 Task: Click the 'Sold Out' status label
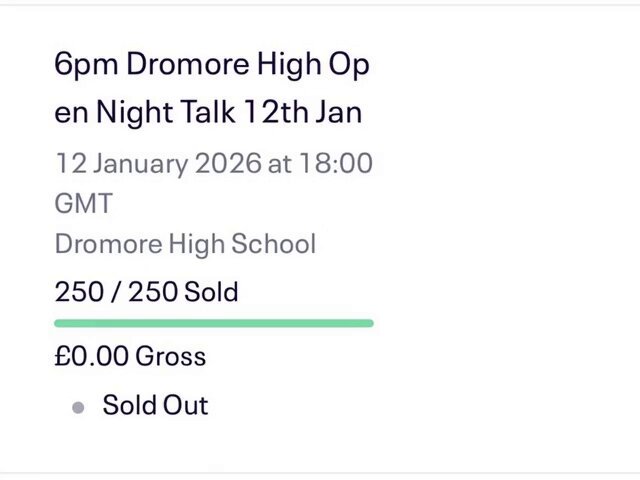click(156, 405)
